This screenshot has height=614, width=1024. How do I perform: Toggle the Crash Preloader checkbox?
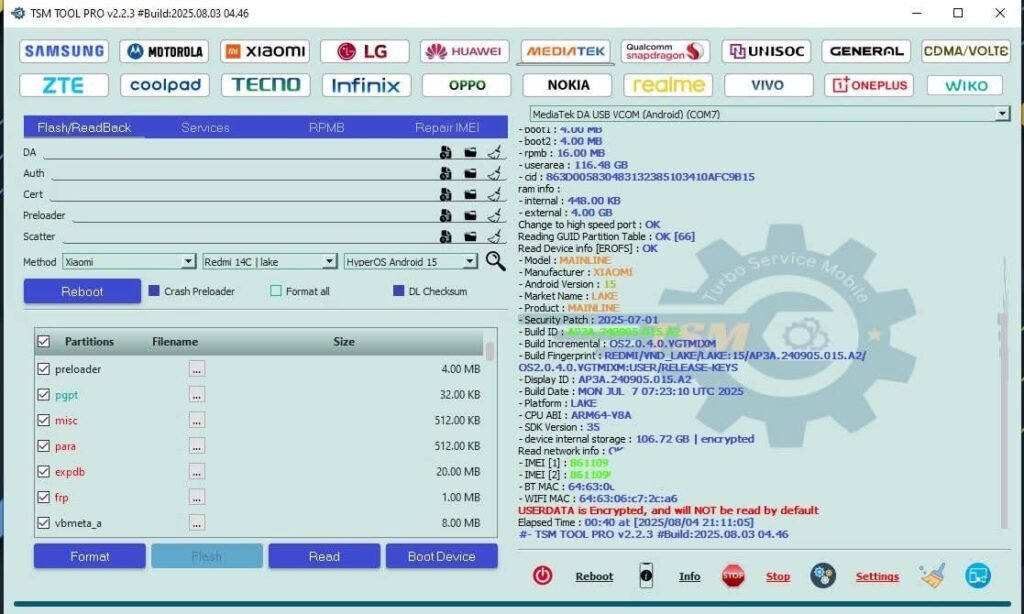(x=154, y=291)
